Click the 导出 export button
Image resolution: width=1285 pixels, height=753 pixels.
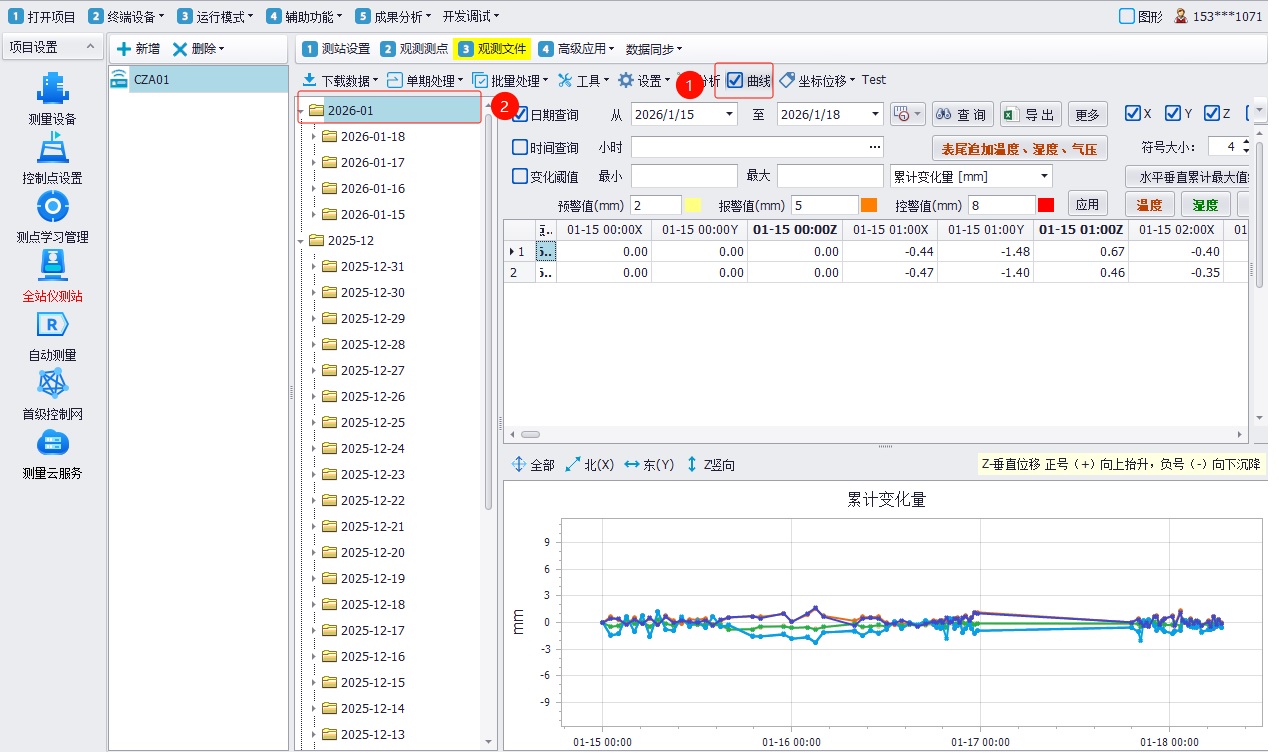pos(1030,115)
